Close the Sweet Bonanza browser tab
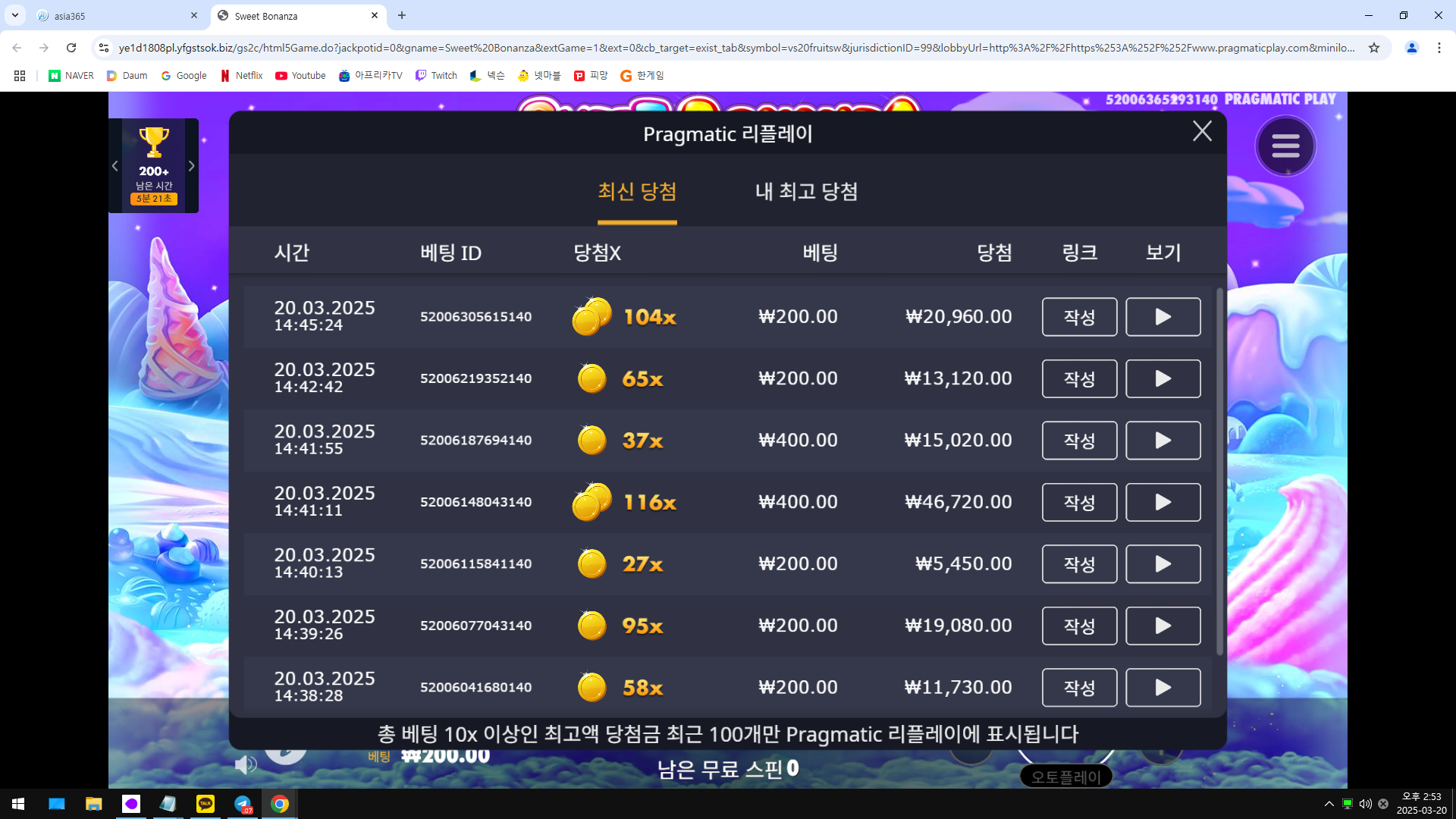 (375, 15)
